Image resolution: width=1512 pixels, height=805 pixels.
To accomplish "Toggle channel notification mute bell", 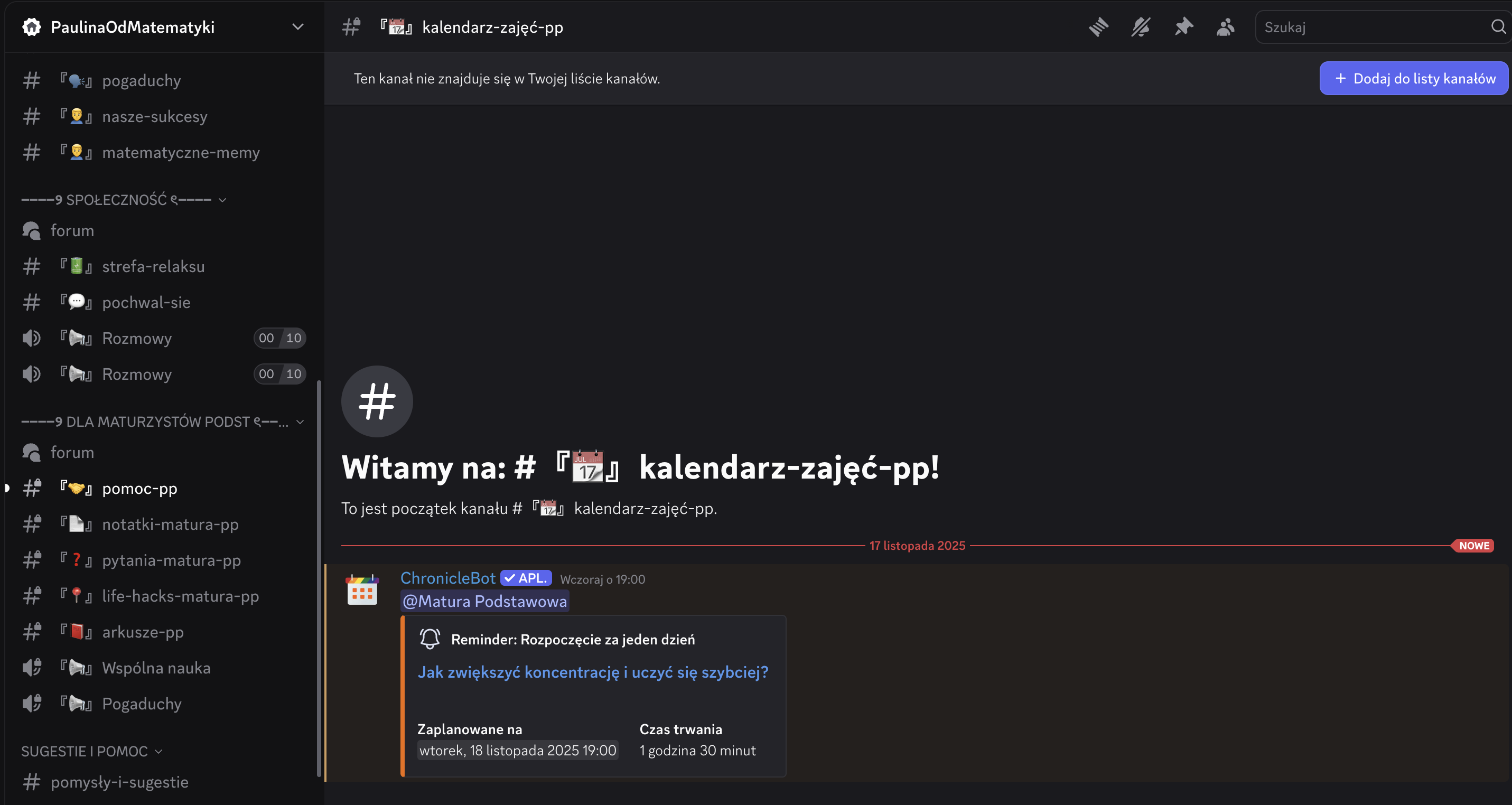I will point(1141,27).
